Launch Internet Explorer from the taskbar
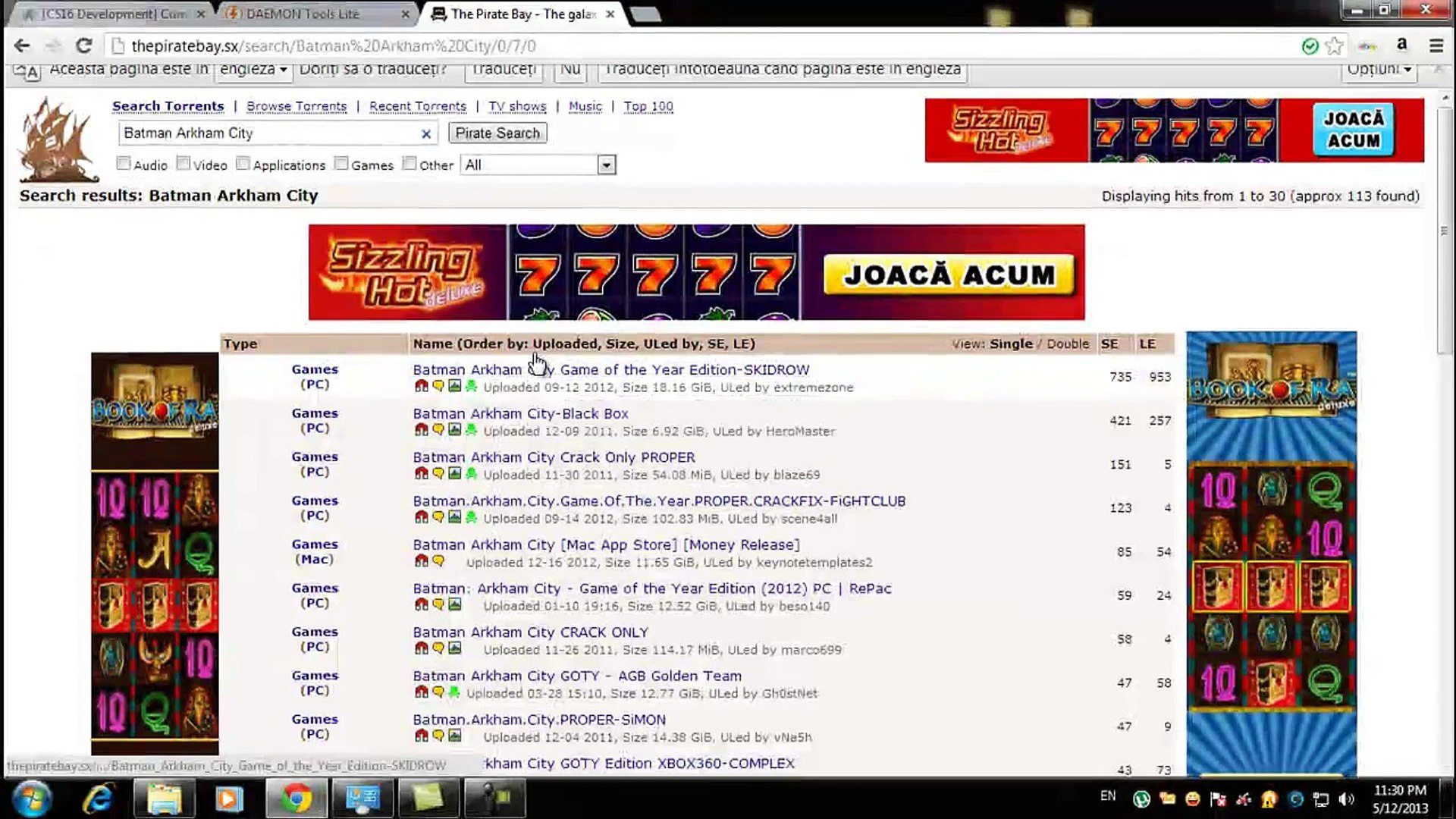 [x=98, y=799]
